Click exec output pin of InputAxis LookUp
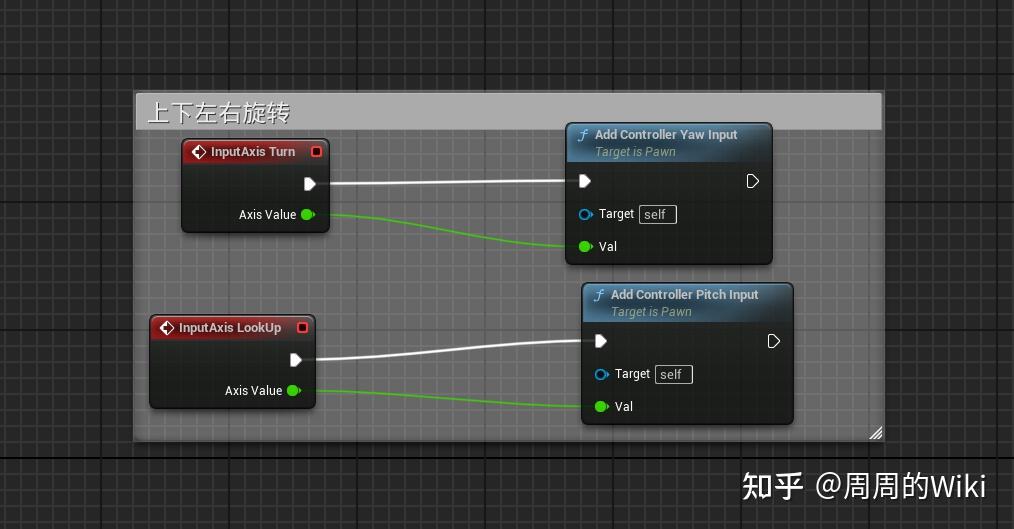 coord(296,360)
